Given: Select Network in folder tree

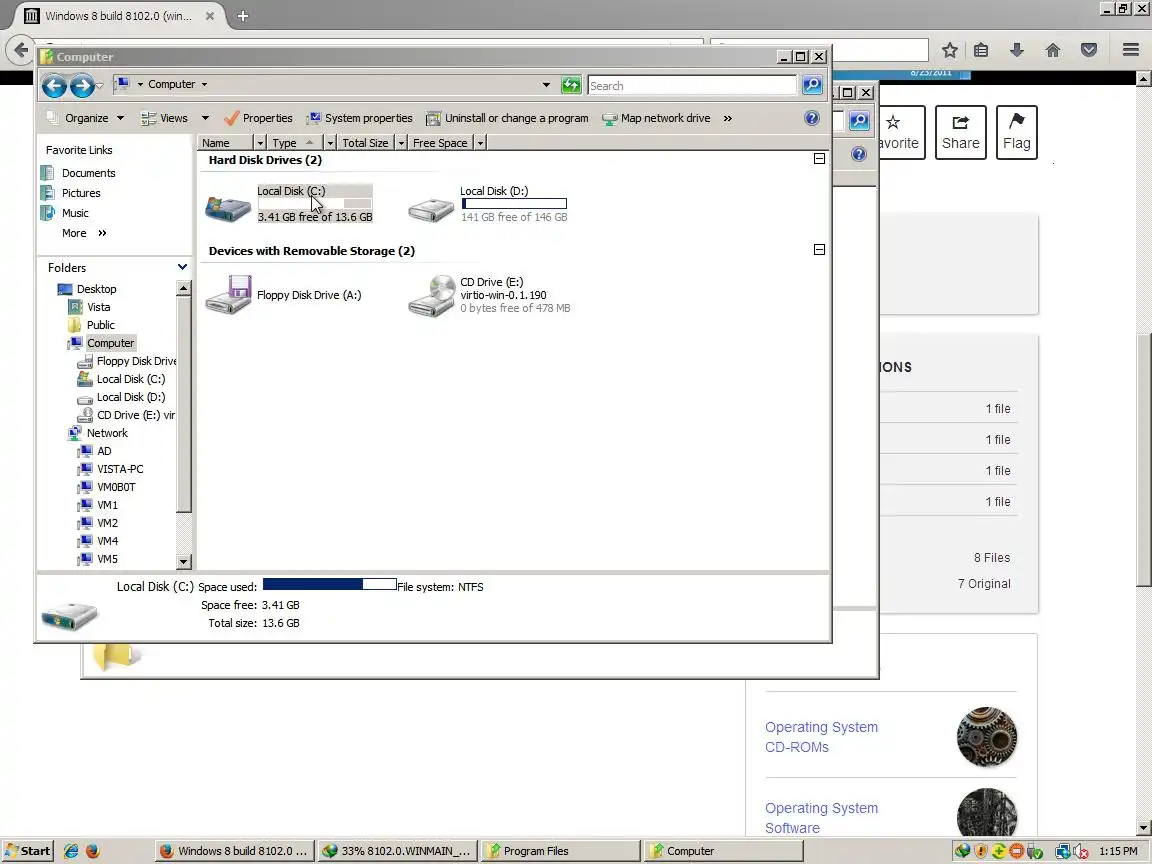Looking at the screenshot, I should coord(107,433).
